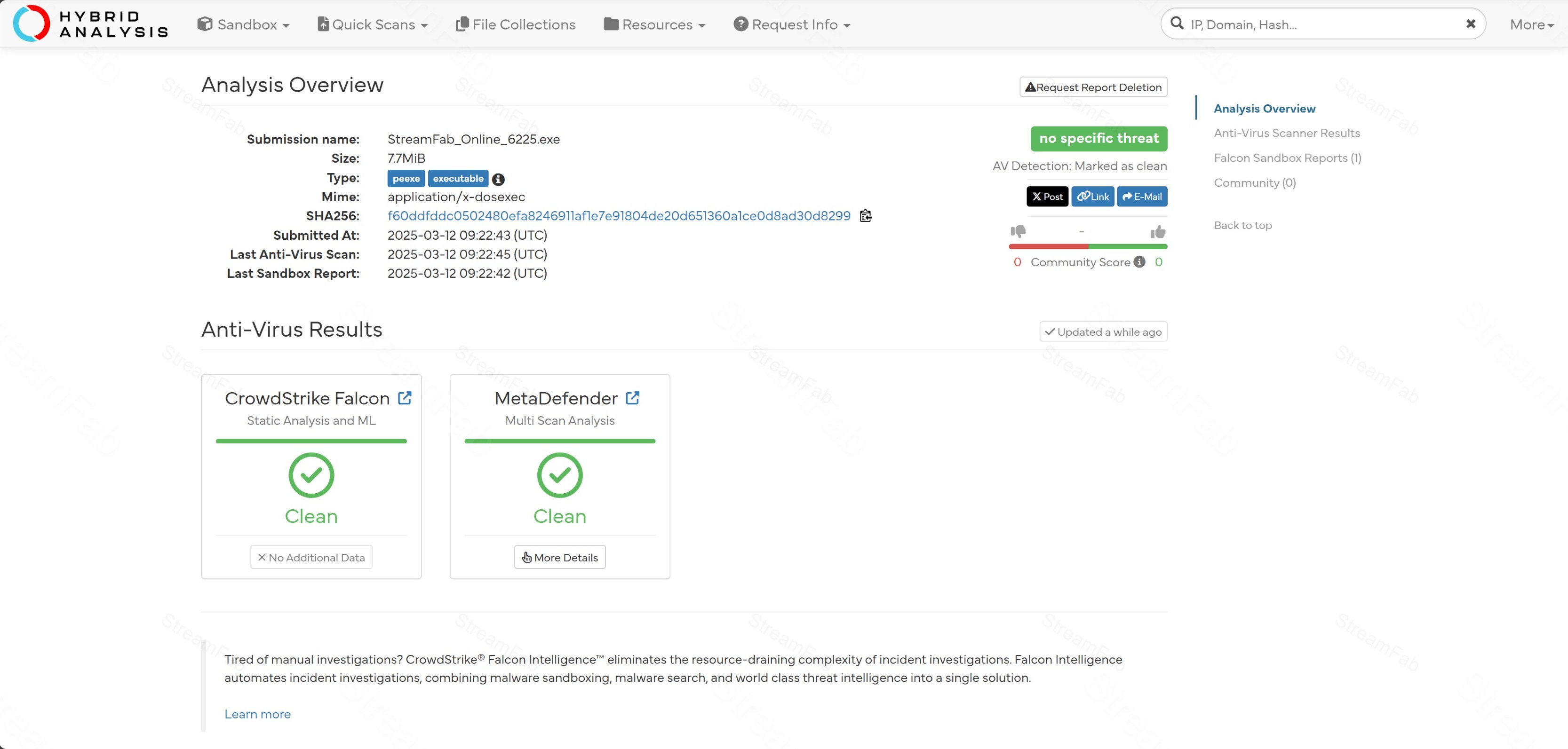The image size is (1568, 749).
Task: Copy SHA256 hash with clipboard icon
Action: [x=866, y=216]
